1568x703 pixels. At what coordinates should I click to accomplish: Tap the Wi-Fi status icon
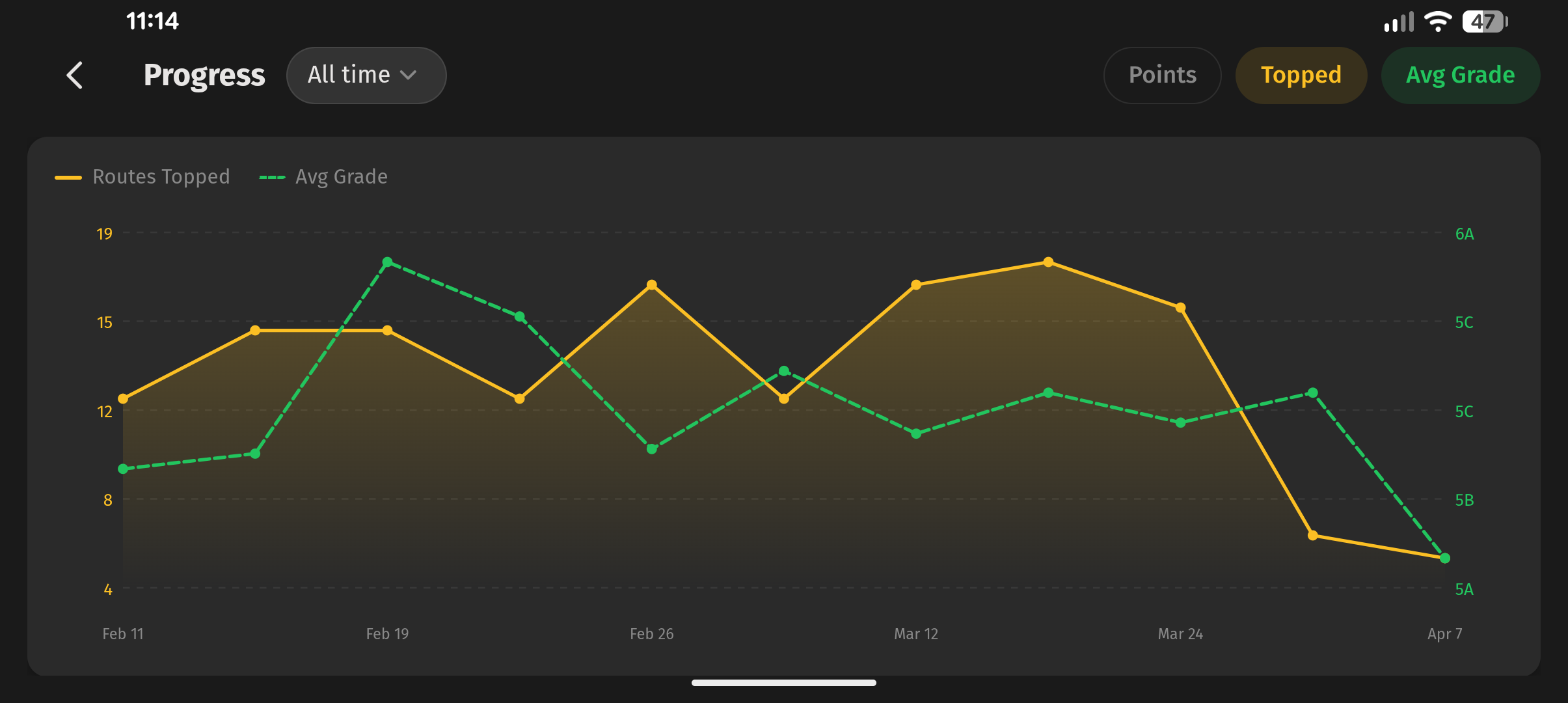coord(1437,21)
